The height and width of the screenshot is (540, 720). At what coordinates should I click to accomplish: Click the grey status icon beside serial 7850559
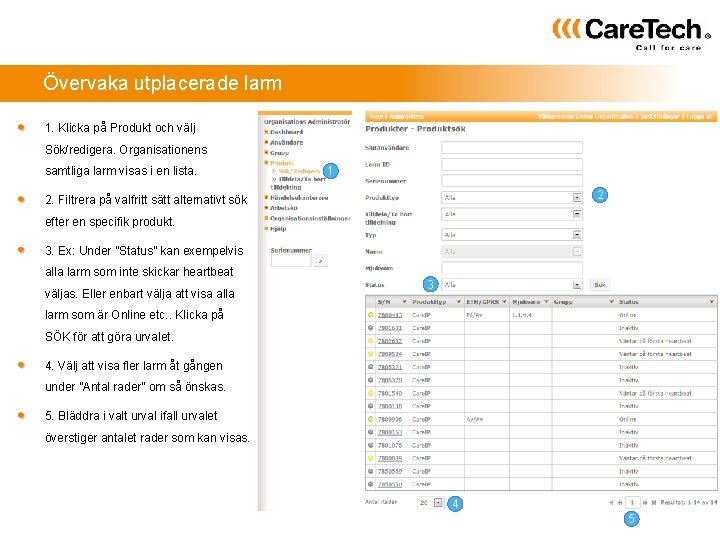coord(371,471)
